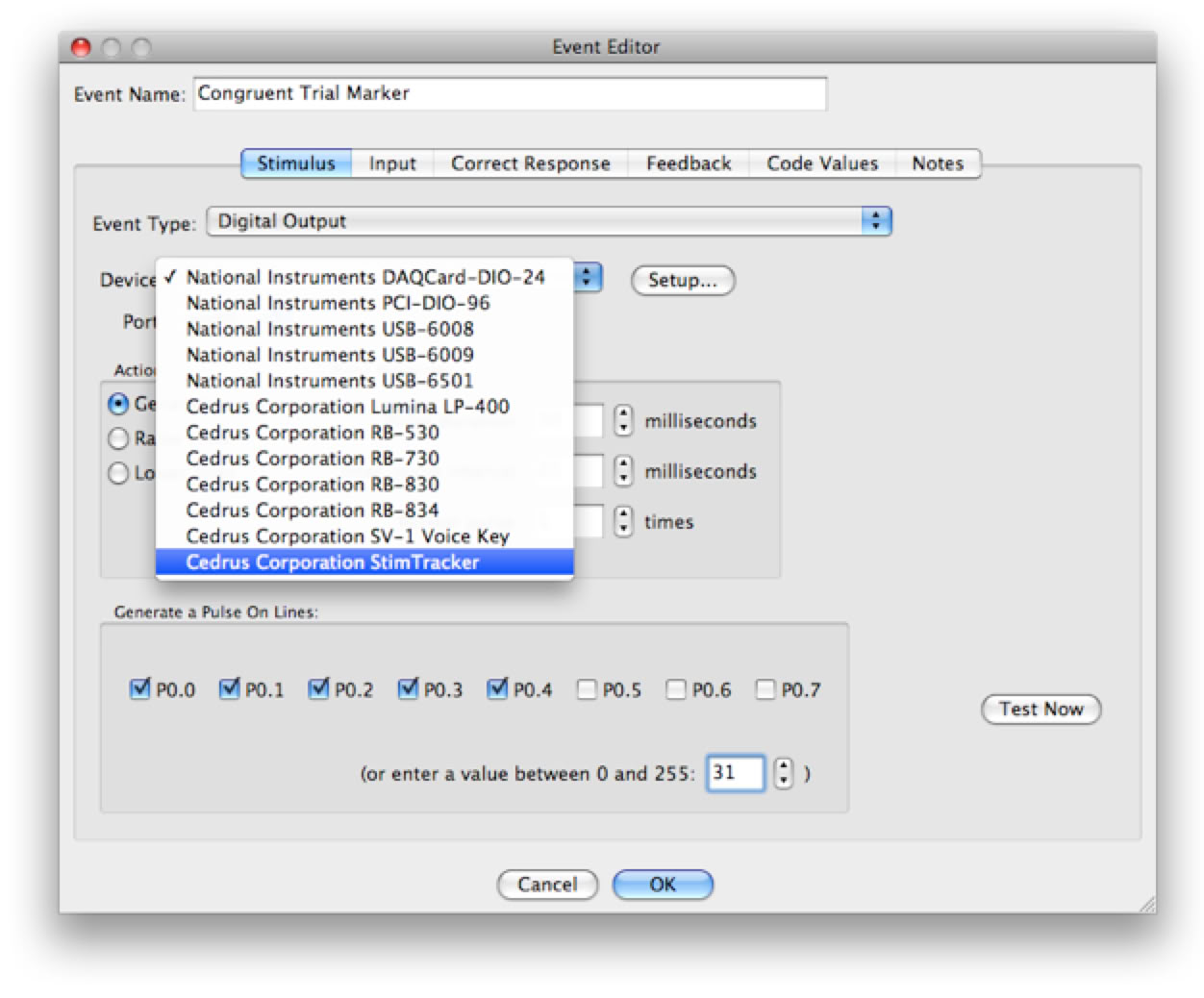Enable the P0.5 line checkbox

(587, 689)
